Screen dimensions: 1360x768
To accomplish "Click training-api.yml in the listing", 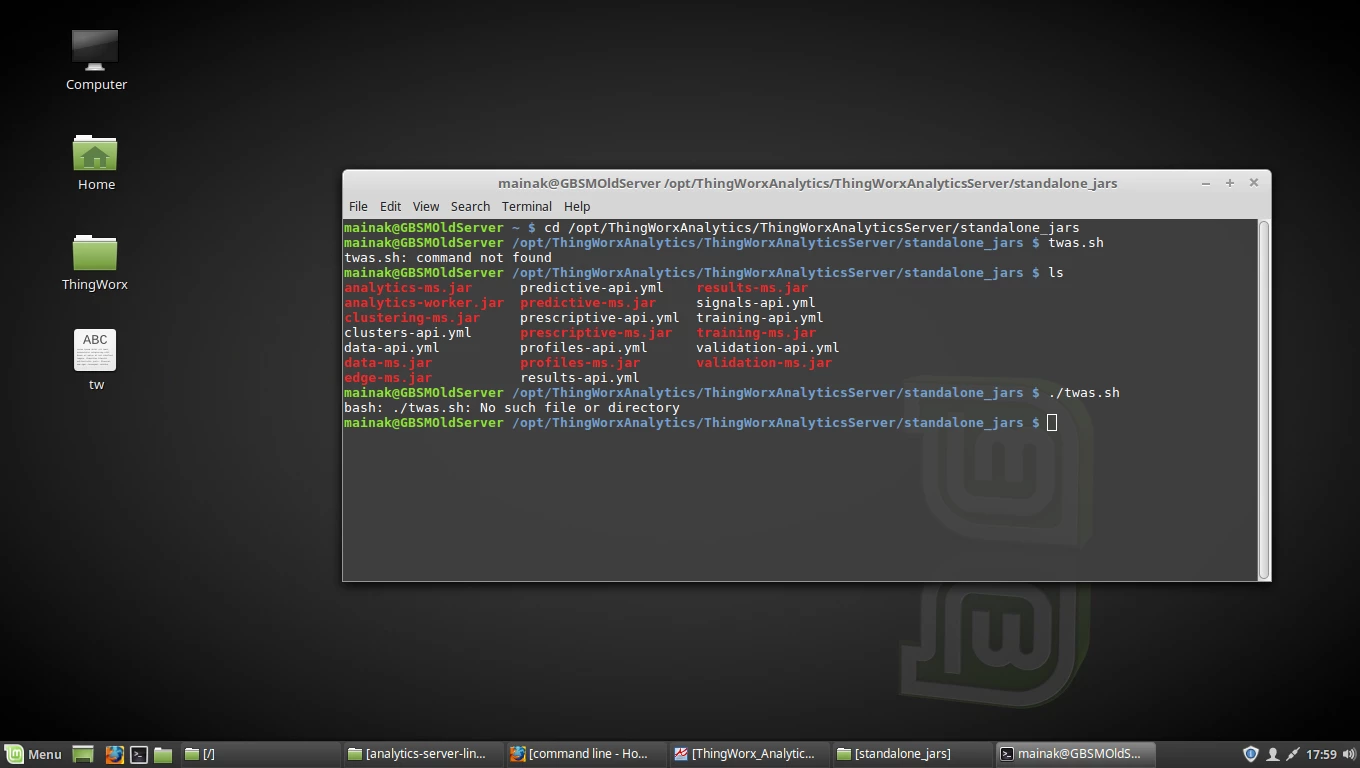I will [x=760, y=318].
